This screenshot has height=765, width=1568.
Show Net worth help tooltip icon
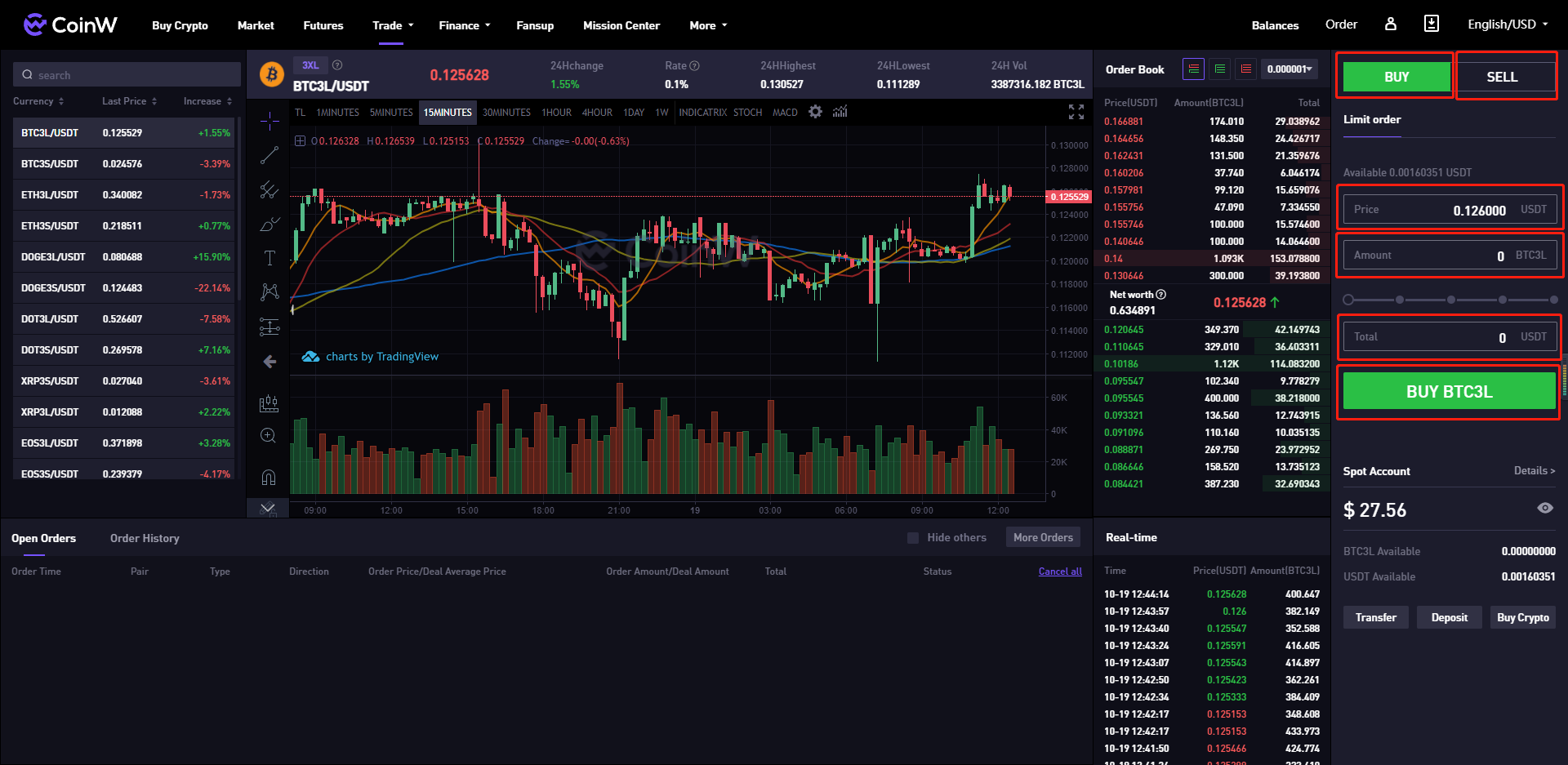[1160, 295]
